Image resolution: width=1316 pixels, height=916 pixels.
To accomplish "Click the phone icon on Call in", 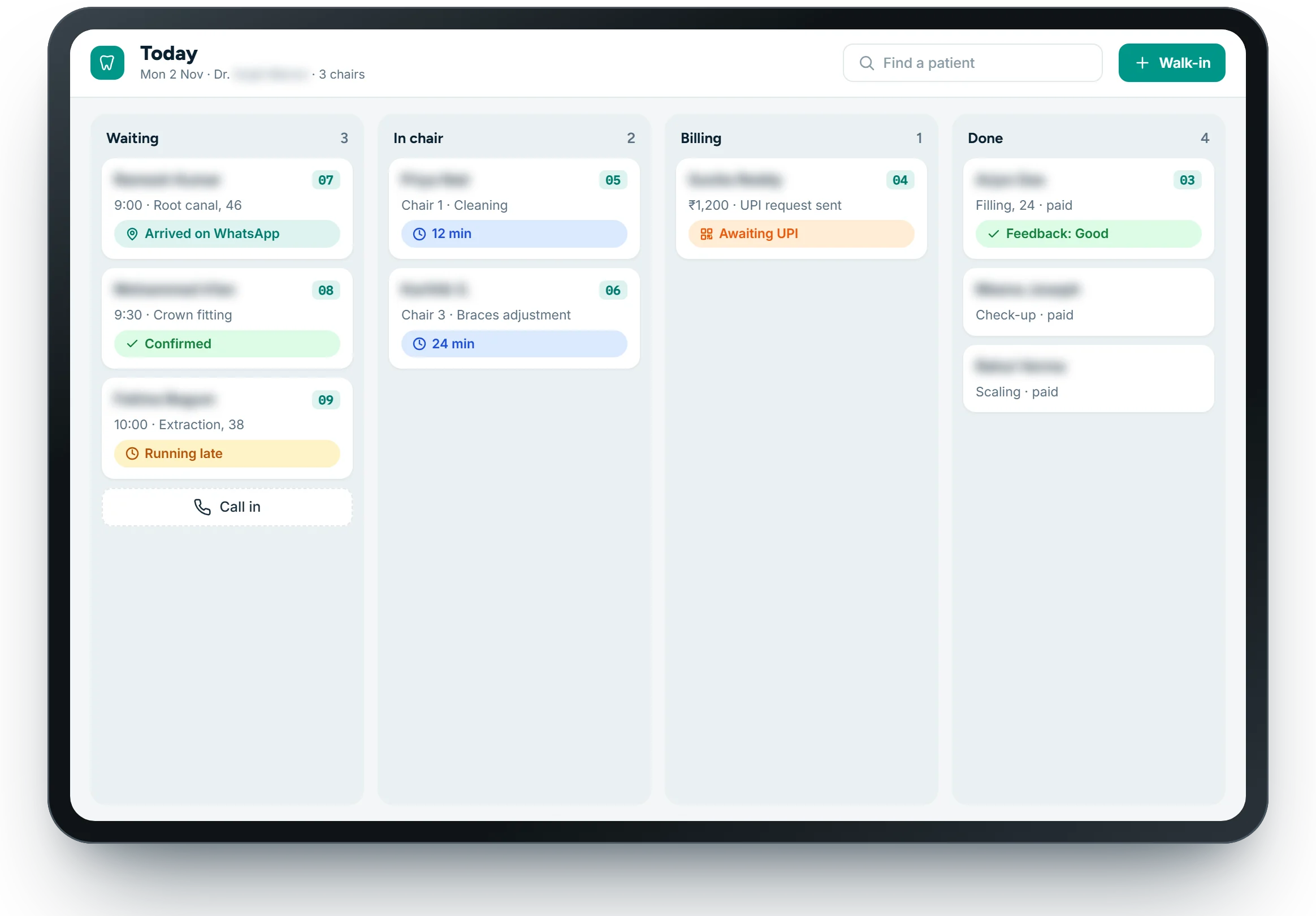I will point(202,507).
